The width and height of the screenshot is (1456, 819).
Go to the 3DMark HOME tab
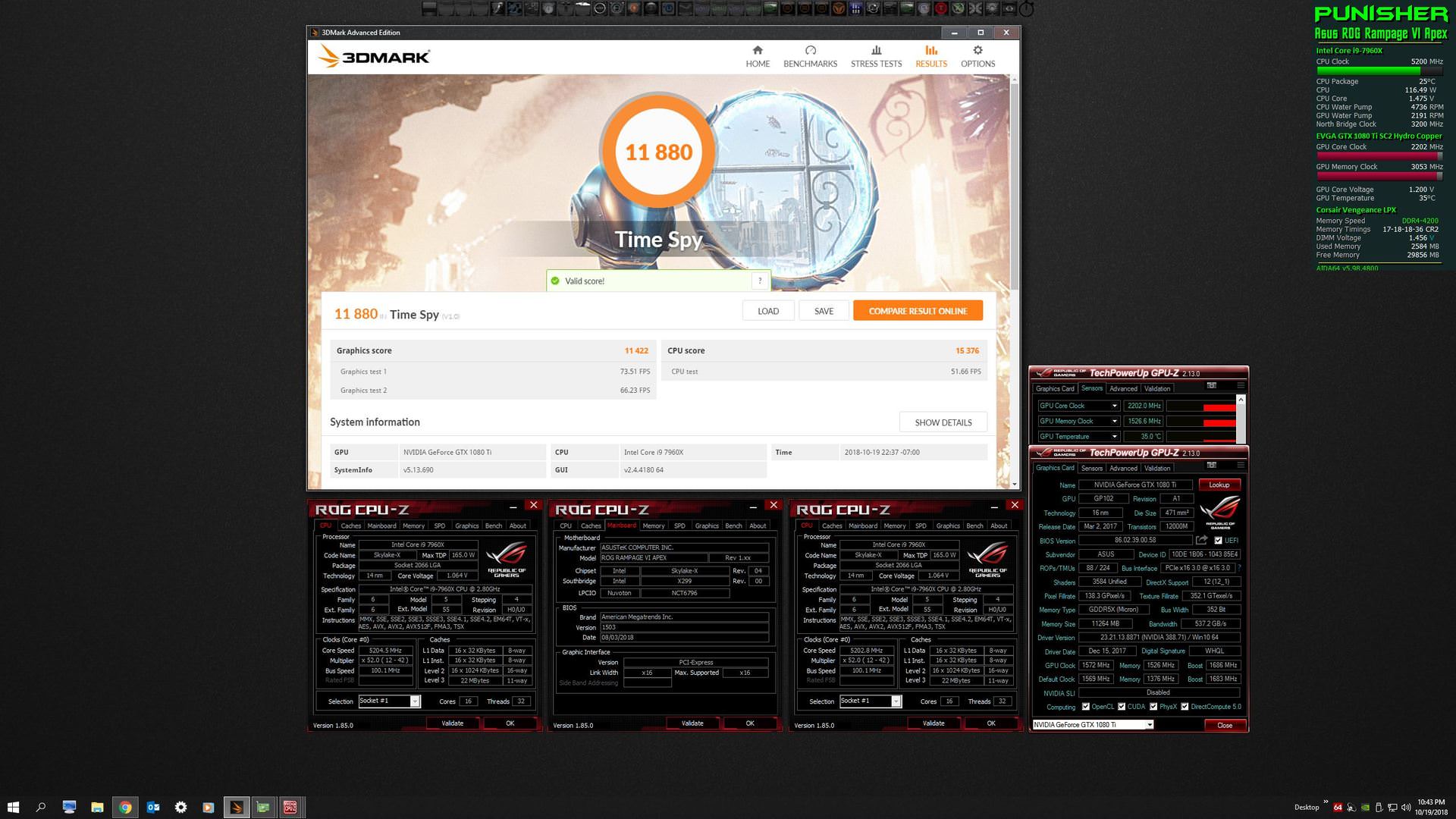click(758, 56)
